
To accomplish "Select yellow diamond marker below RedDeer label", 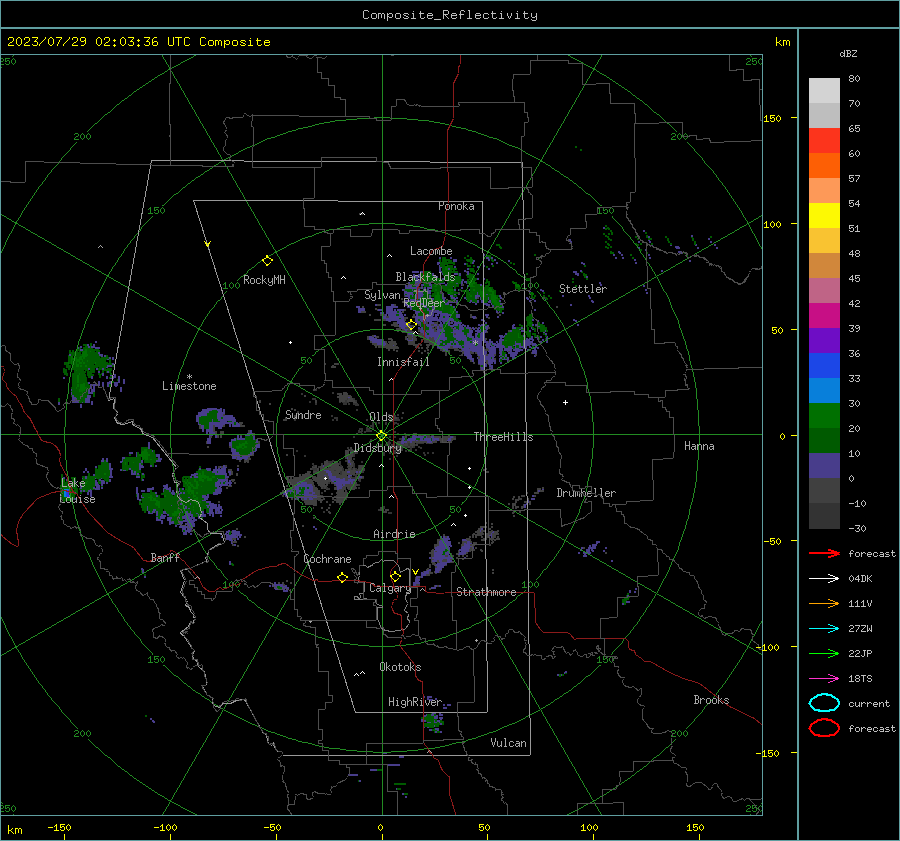I will 411,325.
